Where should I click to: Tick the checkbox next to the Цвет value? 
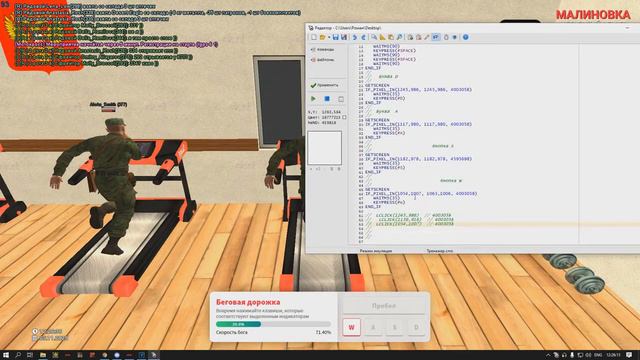pyautogui.click(x=344, y=117)
